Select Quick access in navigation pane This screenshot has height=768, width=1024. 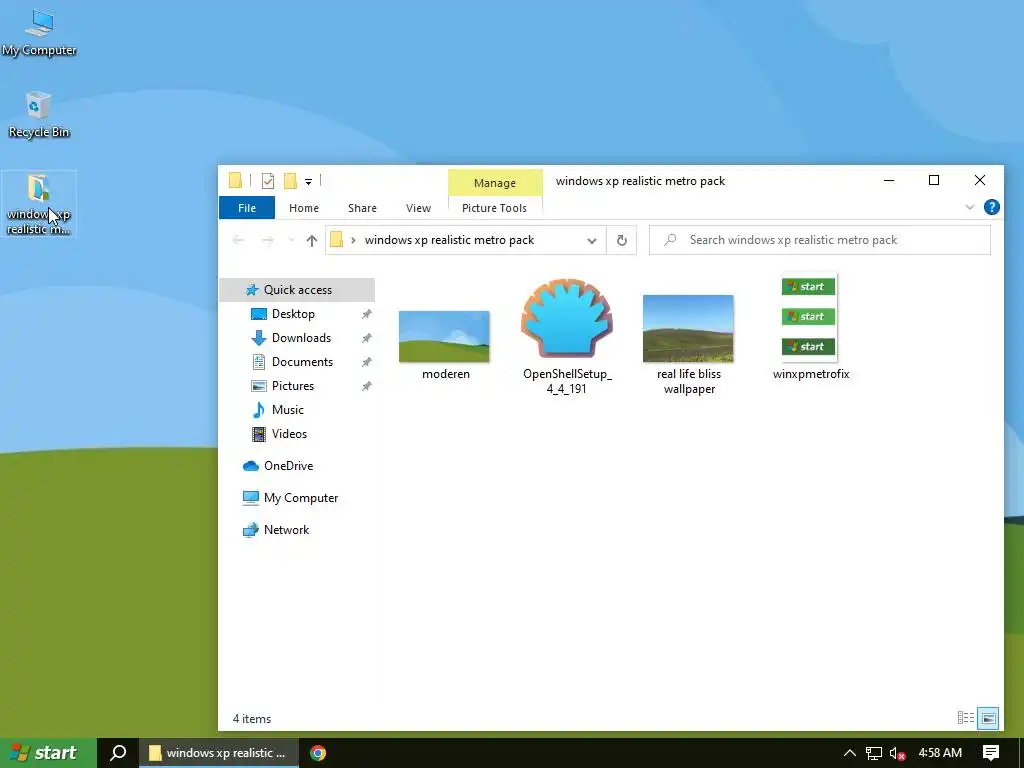click(x=297, y=290)
